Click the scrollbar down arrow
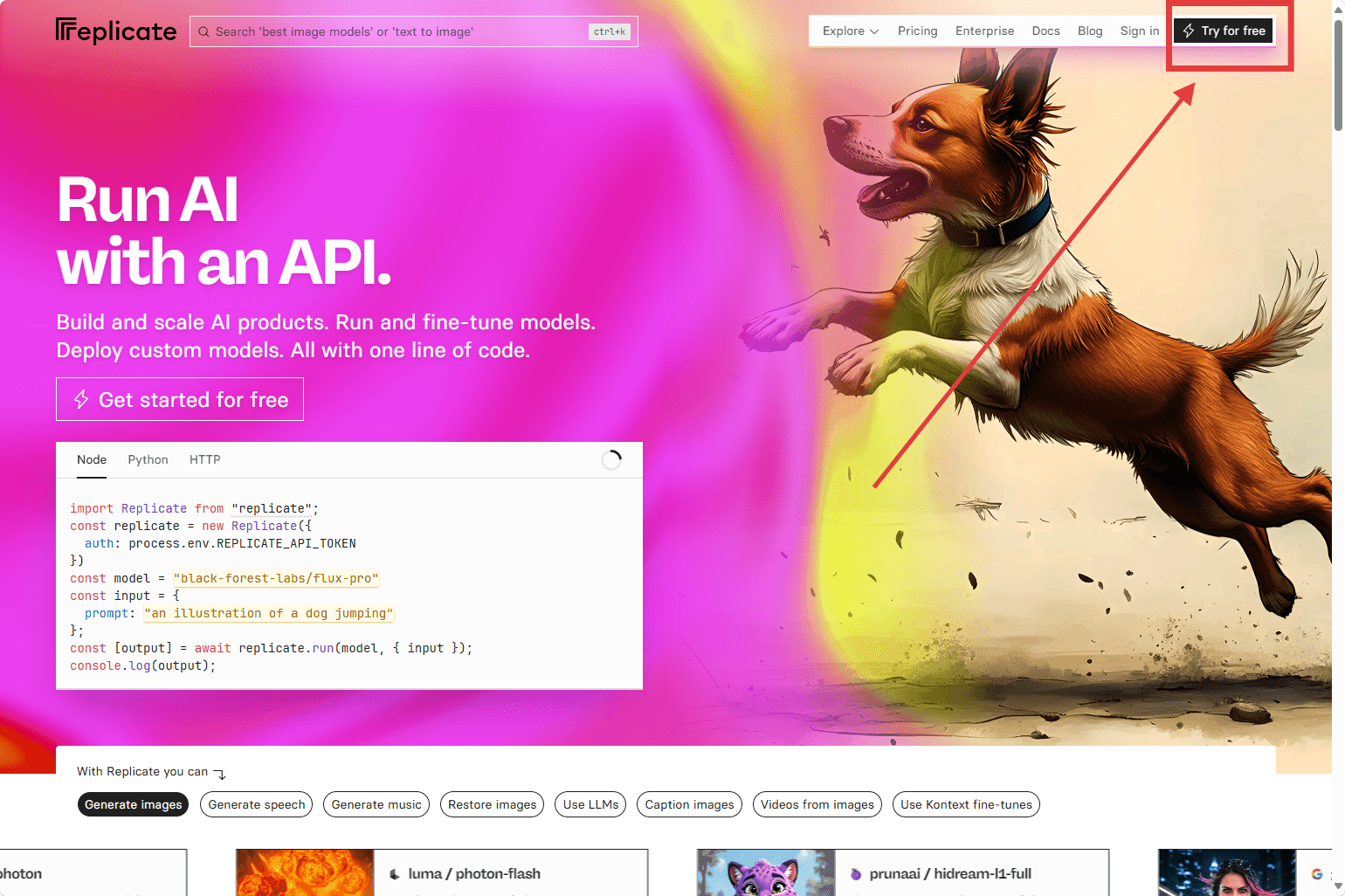Image resolution: width=1345 pixels, height=896 pixels. click(1338, 886)
